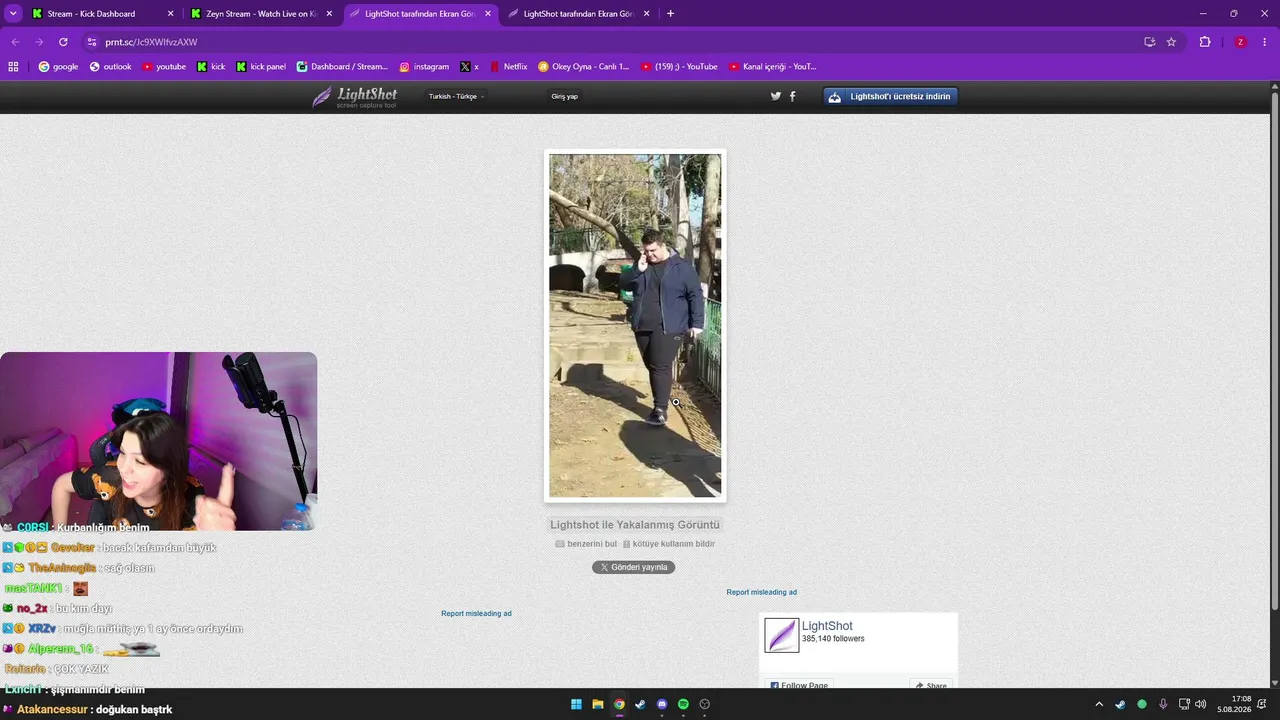Reload the prnt.sc page
The height and width of the screenshot is (720, 1280).
63,42
